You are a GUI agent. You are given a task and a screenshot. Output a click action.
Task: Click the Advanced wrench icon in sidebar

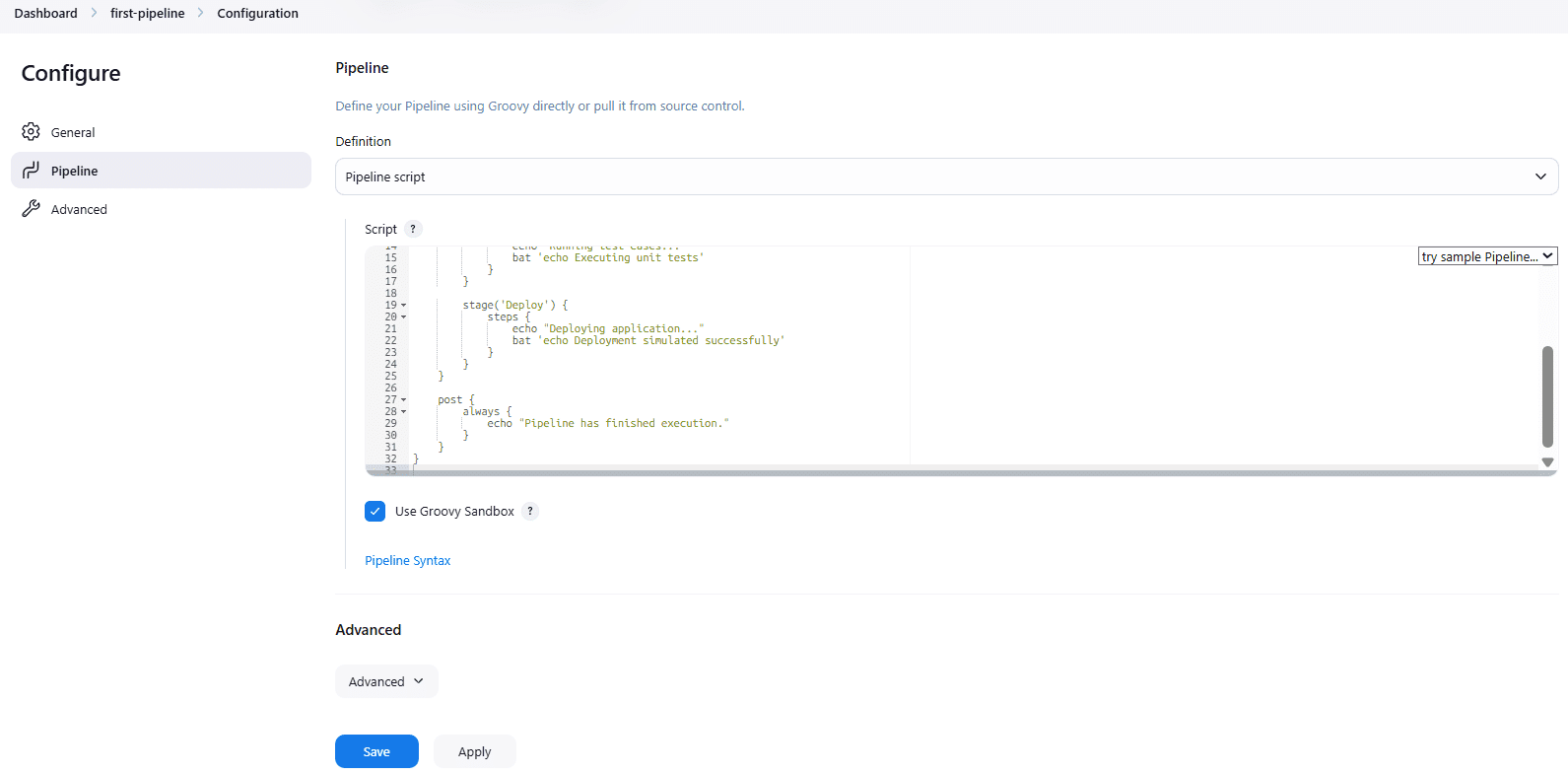pyautogui.click(x=32, y=209)
